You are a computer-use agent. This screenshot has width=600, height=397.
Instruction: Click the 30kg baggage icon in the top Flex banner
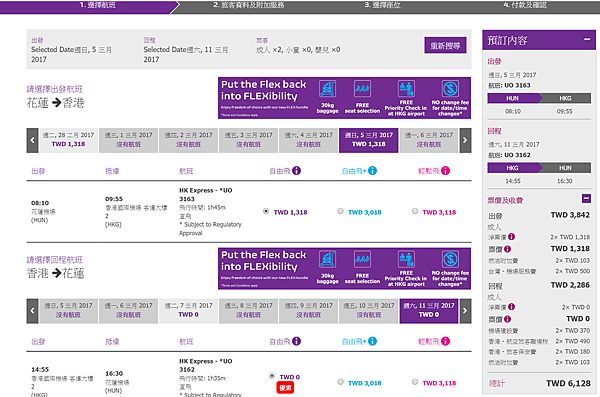pos(328,89)
